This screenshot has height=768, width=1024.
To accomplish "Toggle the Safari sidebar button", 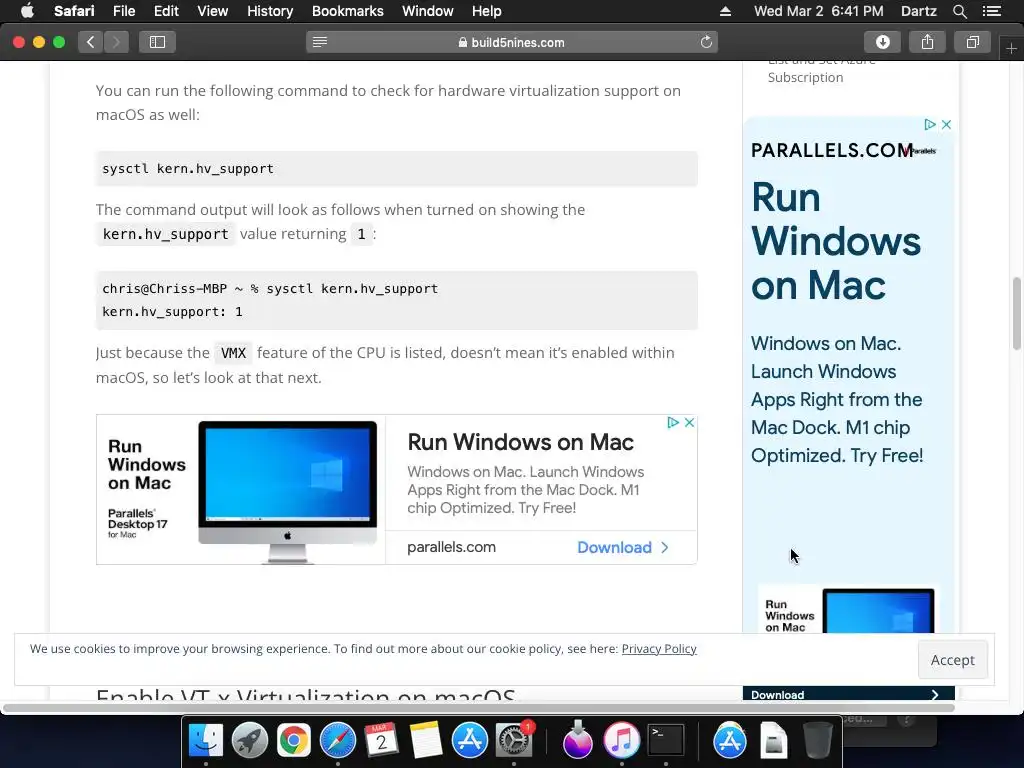I will [x=157, y=42].
